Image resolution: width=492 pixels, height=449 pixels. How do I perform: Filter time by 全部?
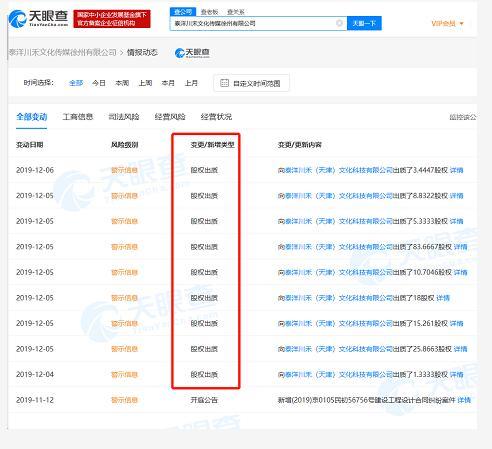[76, 83]
